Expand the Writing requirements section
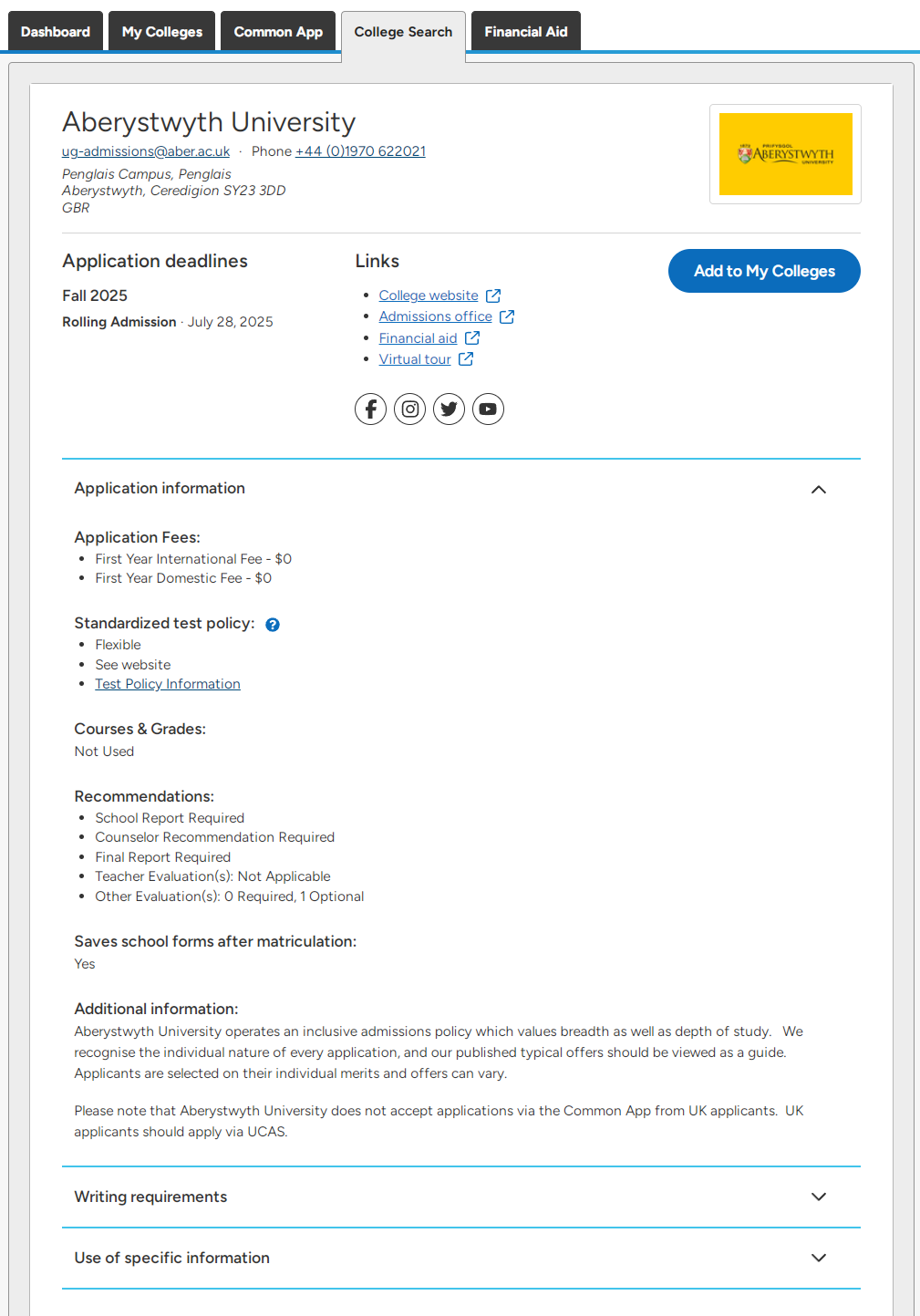The height and width of the screenshot is (1316, 920). click(x=461, y=1197)
